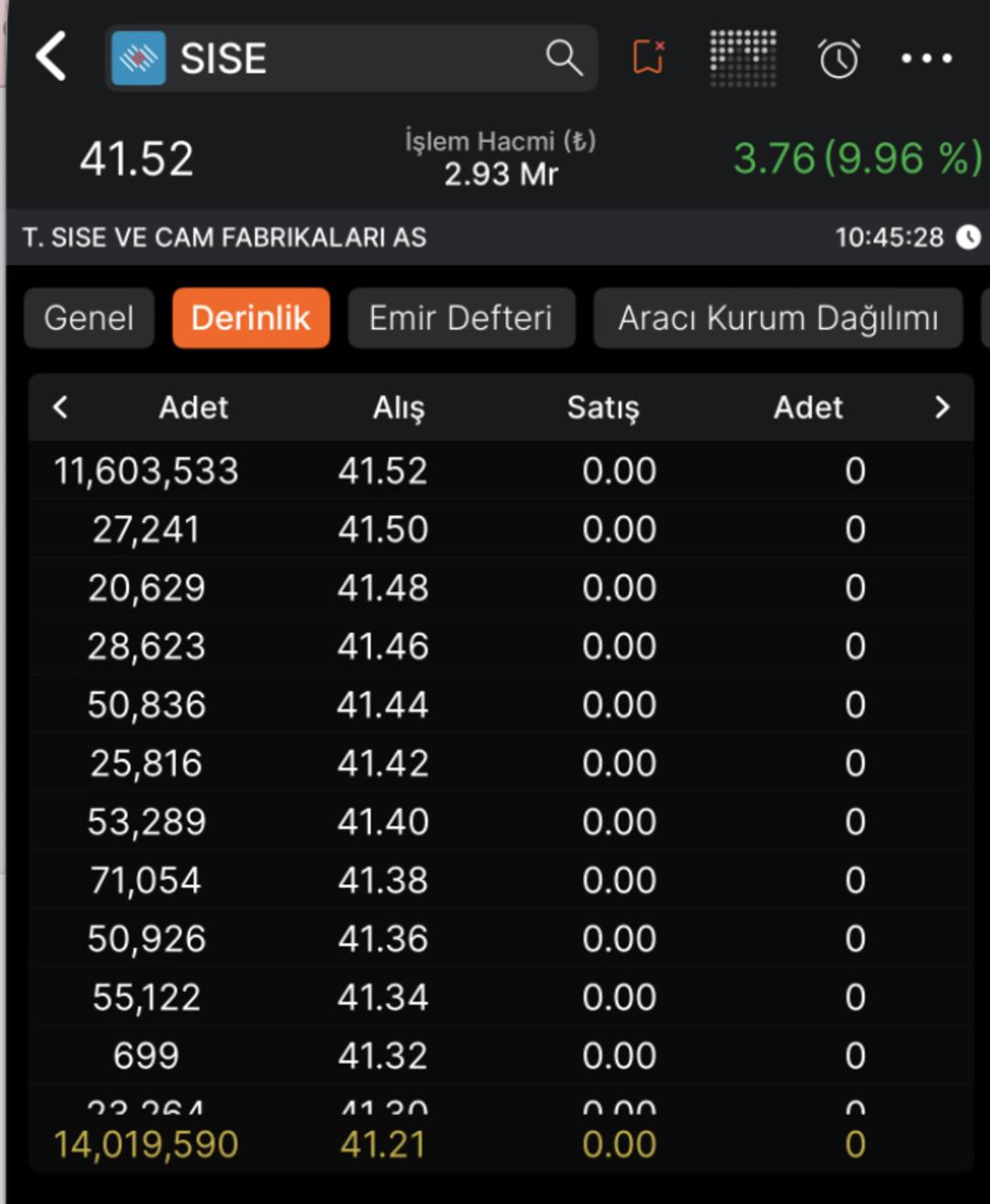
Task: Tap the SISE stock logo icon
Action: click(x=138, y=59)
